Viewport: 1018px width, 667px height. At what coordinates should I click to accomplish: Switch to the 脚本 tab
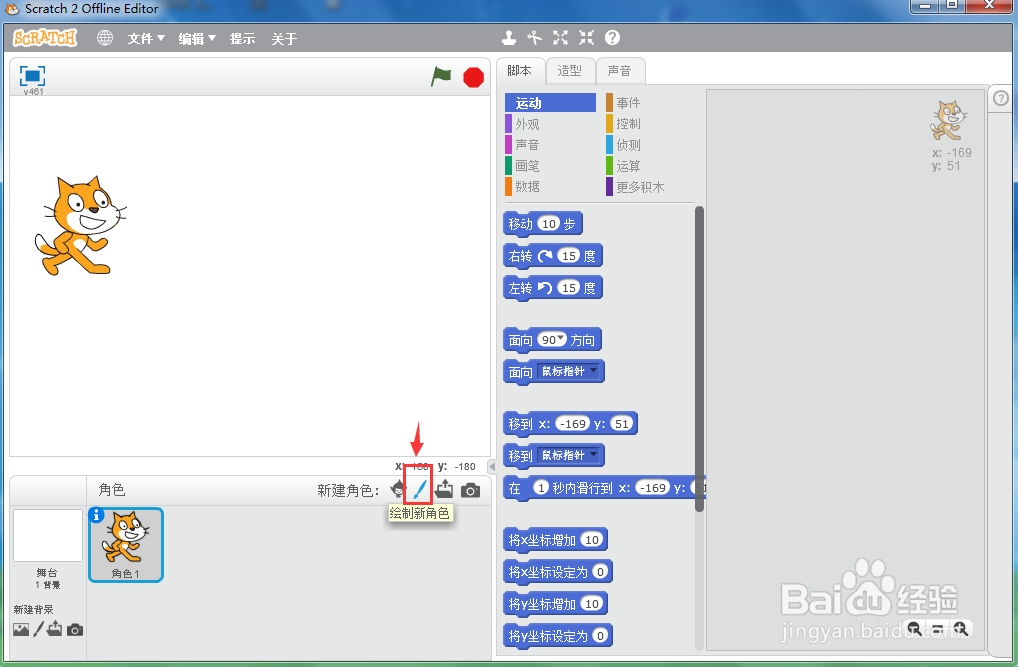pyautogui.click(x=520, y=71)
